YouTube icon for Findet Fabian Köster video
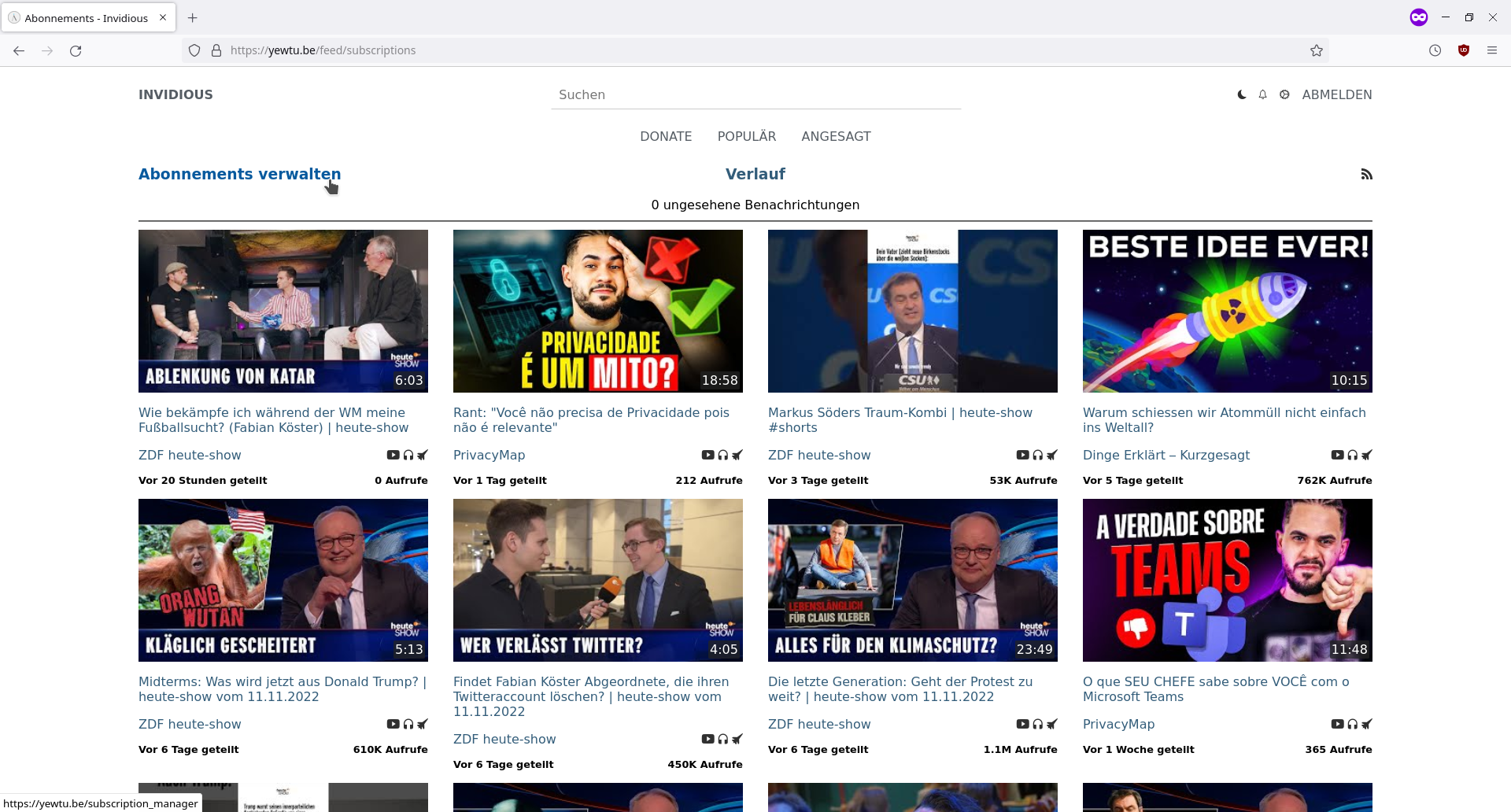Viewport: 1511px width, 812px height. click(707, 739)
